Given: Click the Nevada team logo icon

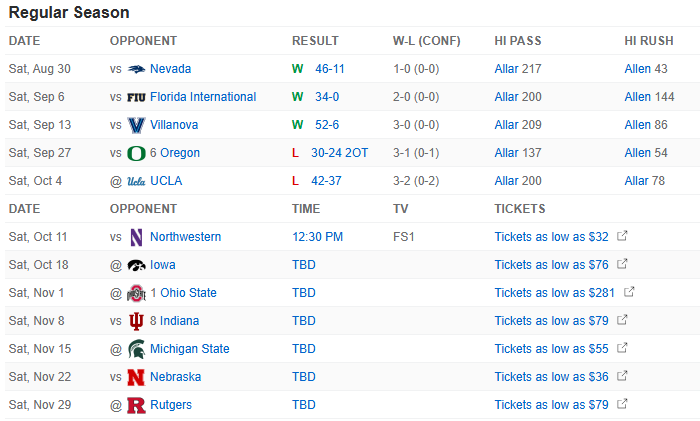Looking at the screenshot, I should pyautogui.click(x=136, y=69).
